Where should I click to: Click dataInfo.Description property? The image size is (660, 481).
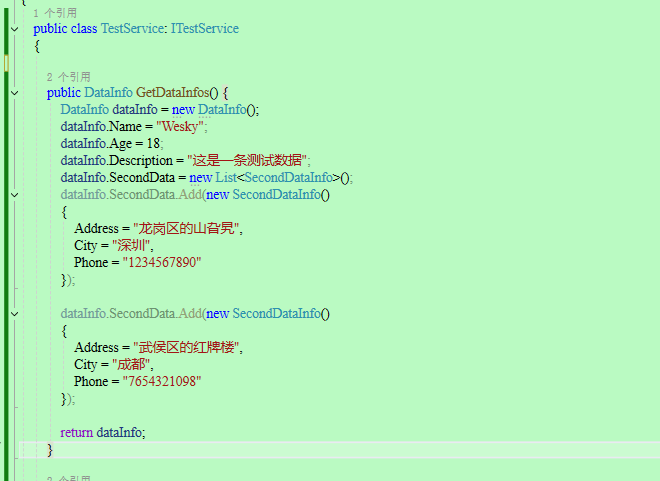coord(117,160)
